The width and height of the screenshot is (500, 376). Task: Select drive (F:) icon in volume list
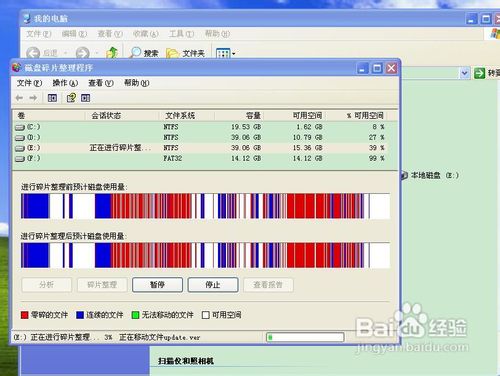pyautogui.click(x=20, y=158)
